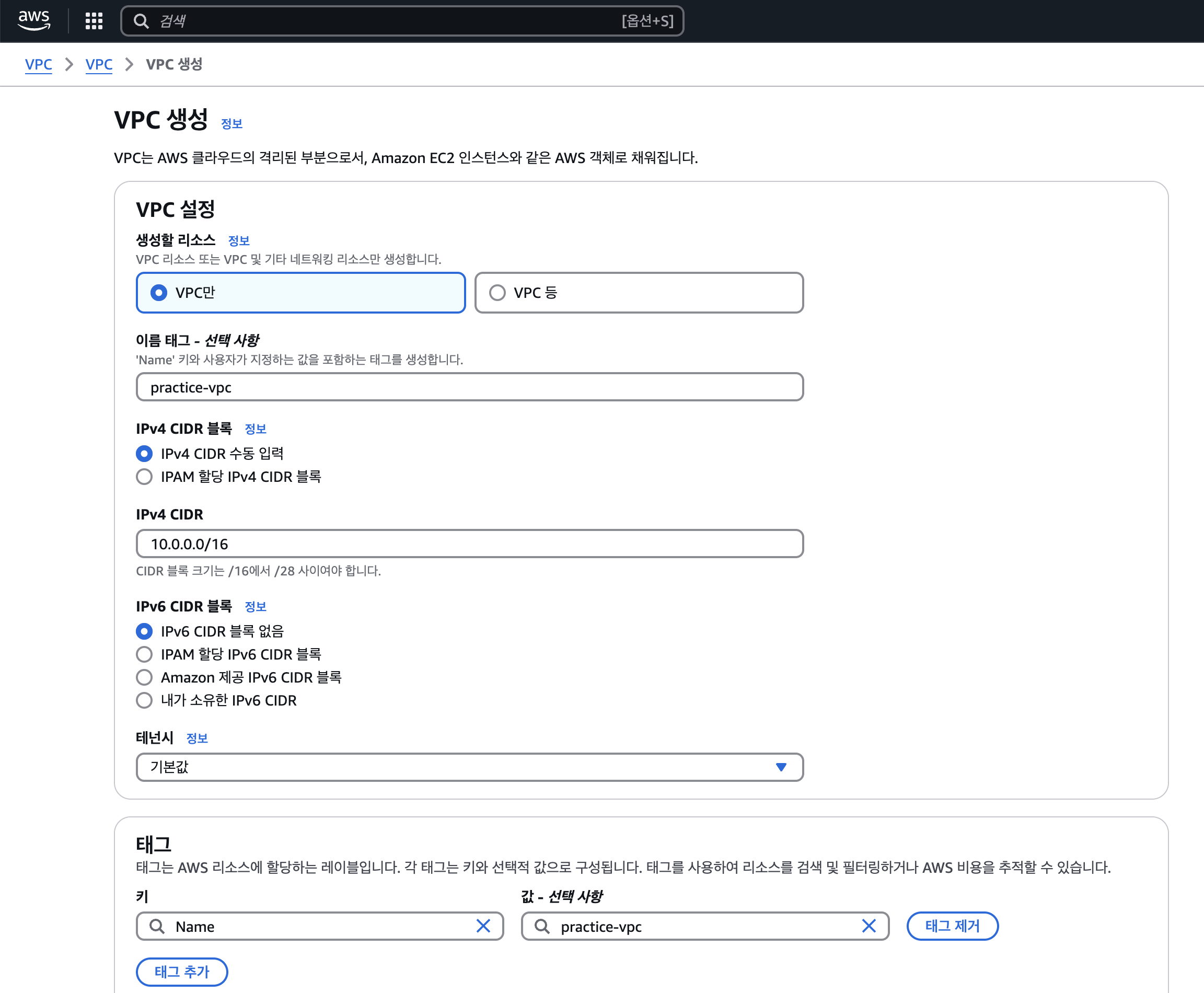This screenshot has width=1204, height=993.
Task: Clear the practice-vpc tag value with X icon
Action: point(869,926)
